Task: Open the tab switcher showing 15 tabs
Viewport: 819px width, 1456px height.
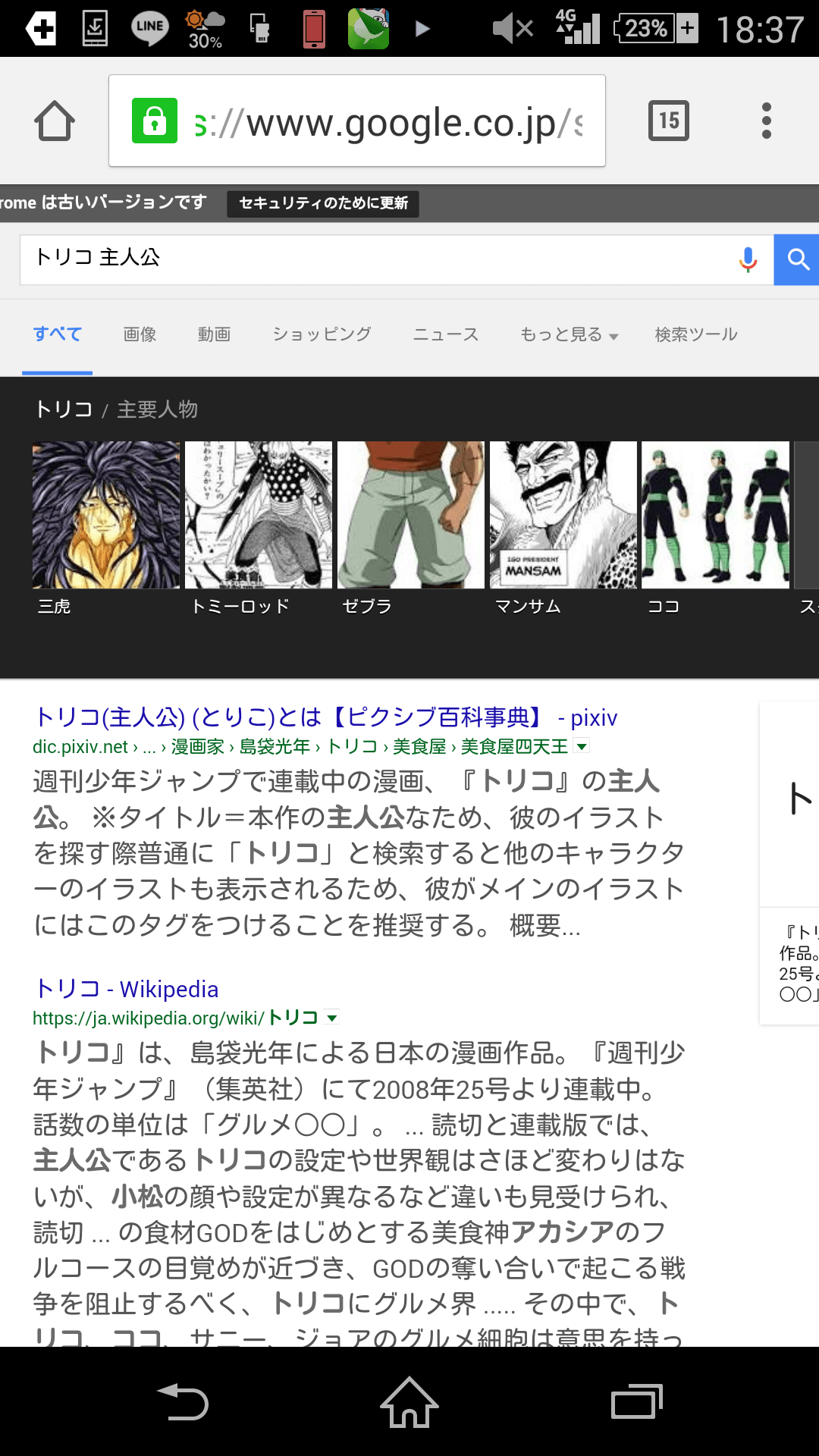Action: 668,121
